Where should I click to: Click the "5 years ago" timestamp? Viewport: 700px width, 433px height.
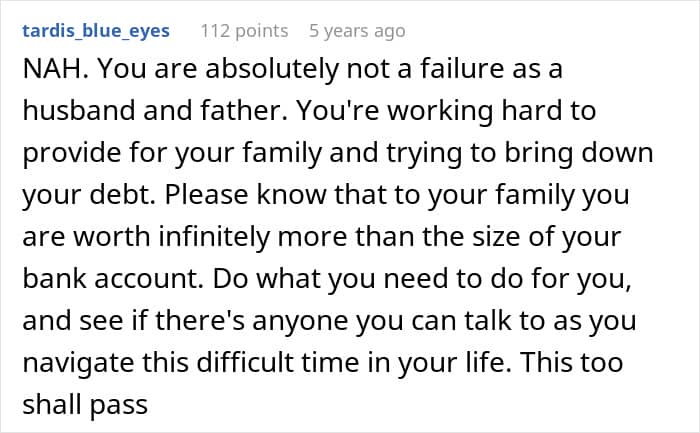tap(357, 31)
